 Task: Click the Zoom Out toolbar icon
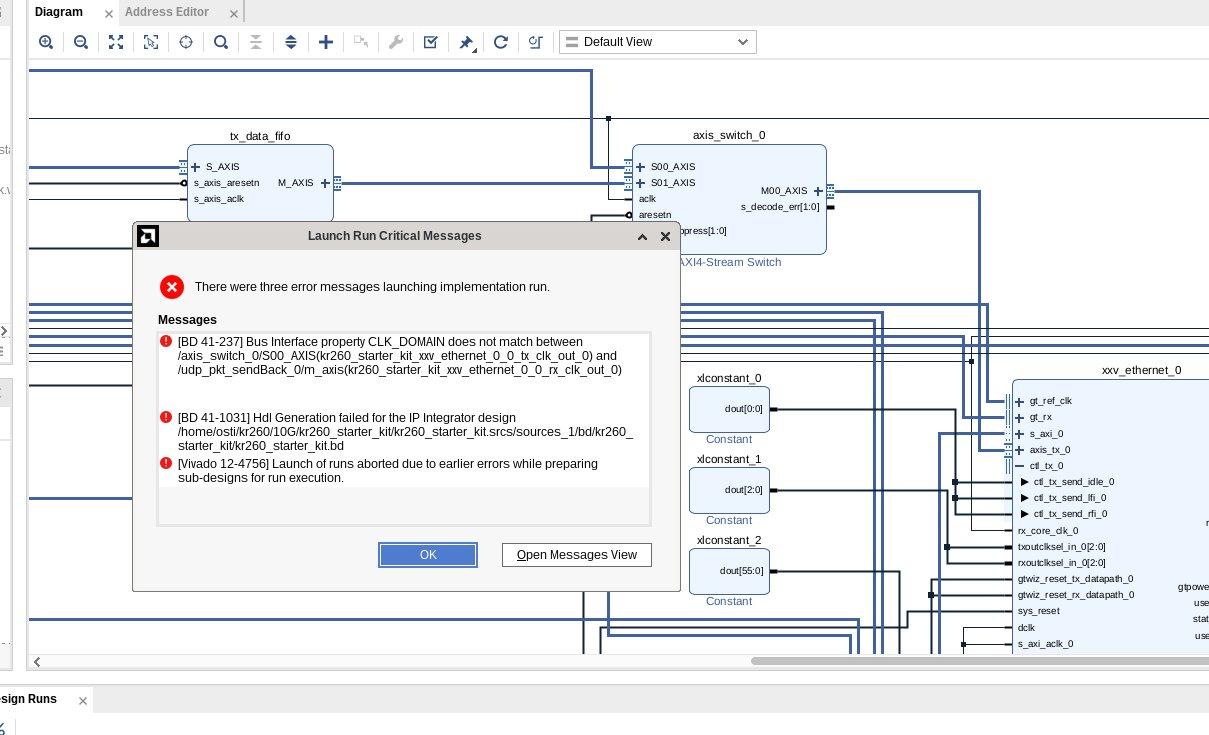(x=81, y=42)
